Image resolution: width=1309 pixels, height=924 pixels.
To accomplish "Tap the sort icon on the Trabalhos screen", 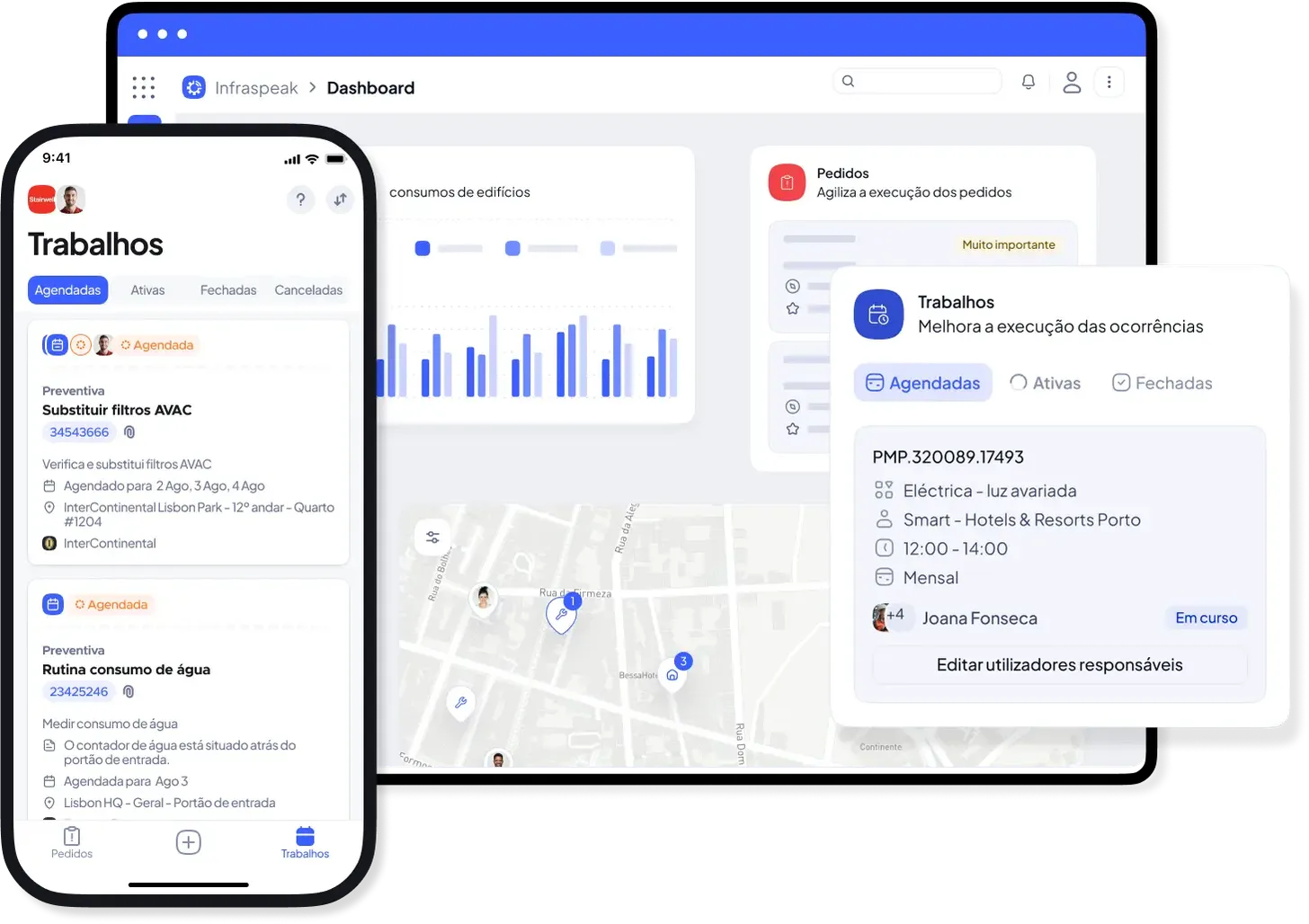I will (x=340, y=200).
